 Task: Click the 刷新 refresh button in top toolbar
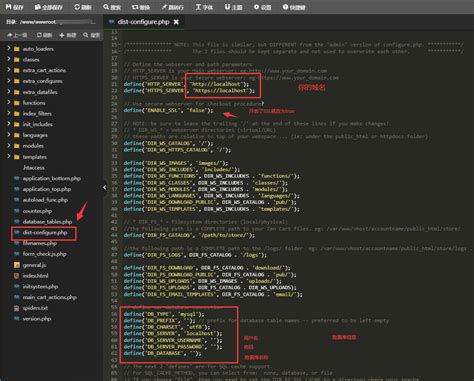click(83, 7)
